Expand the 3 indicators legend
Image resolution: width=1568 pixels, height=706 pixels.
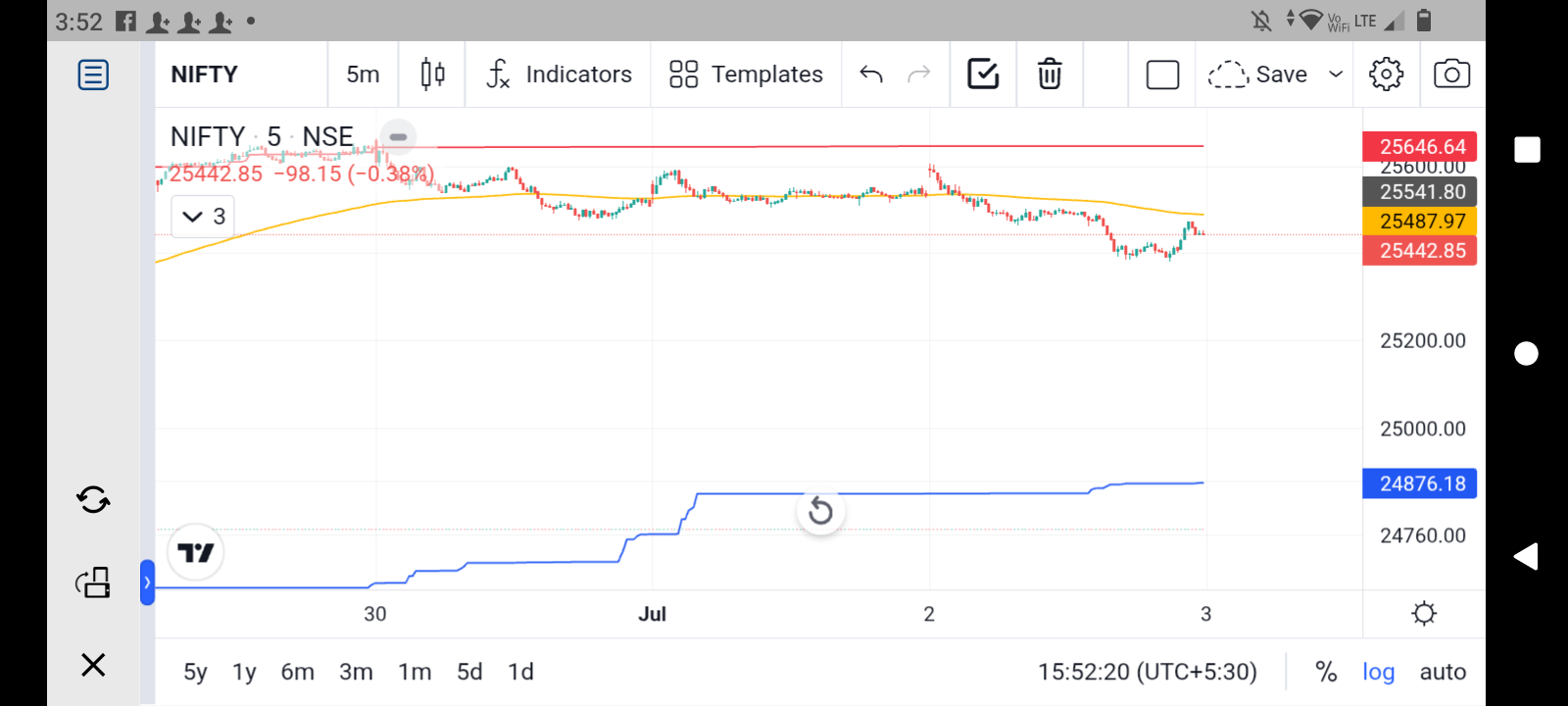tap(204, 217)
